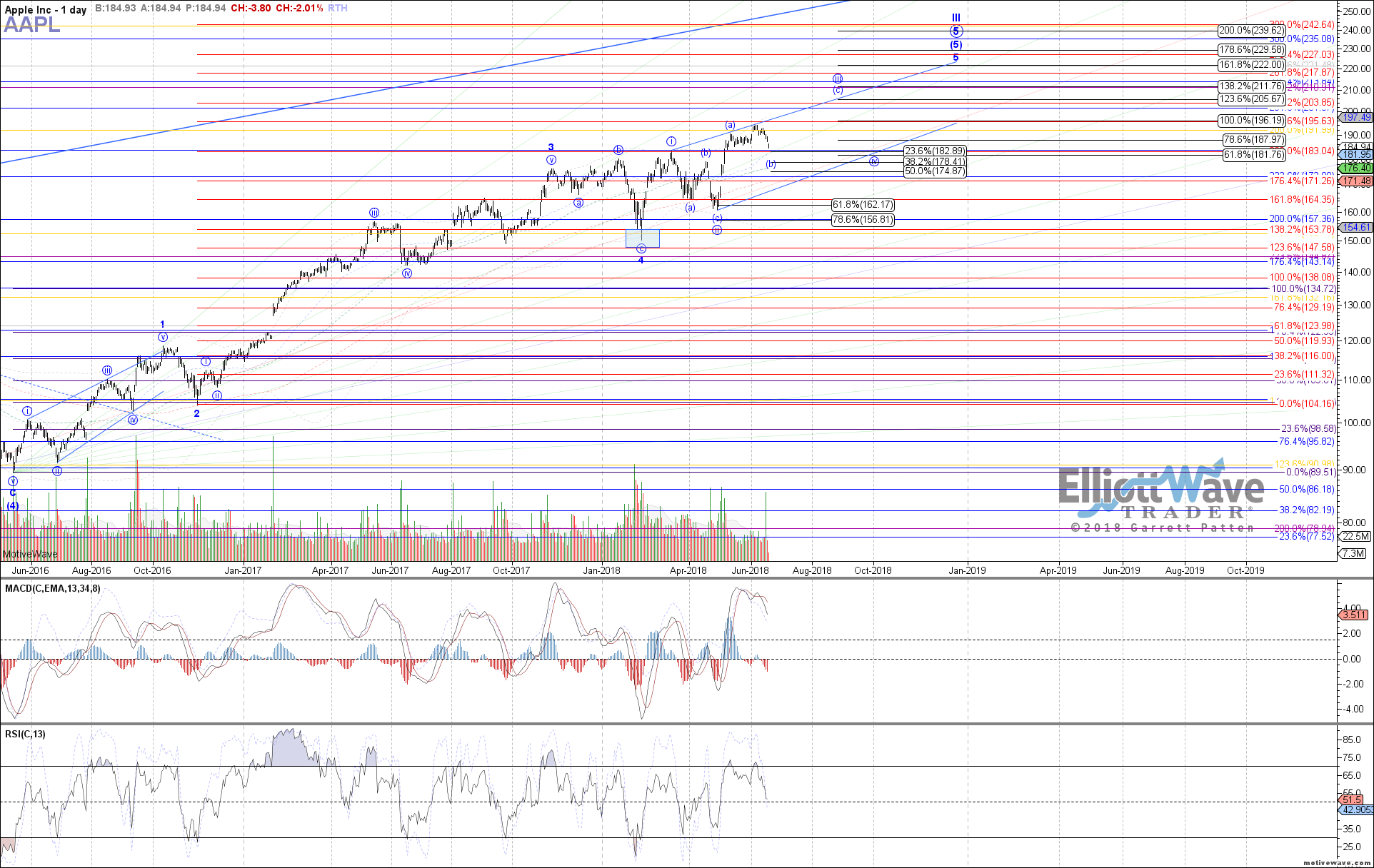Click the "76.4%(95.82)" blue level label
Image resolution: width=1374 pixels, height=868 pixels.
click(1306, 441)
